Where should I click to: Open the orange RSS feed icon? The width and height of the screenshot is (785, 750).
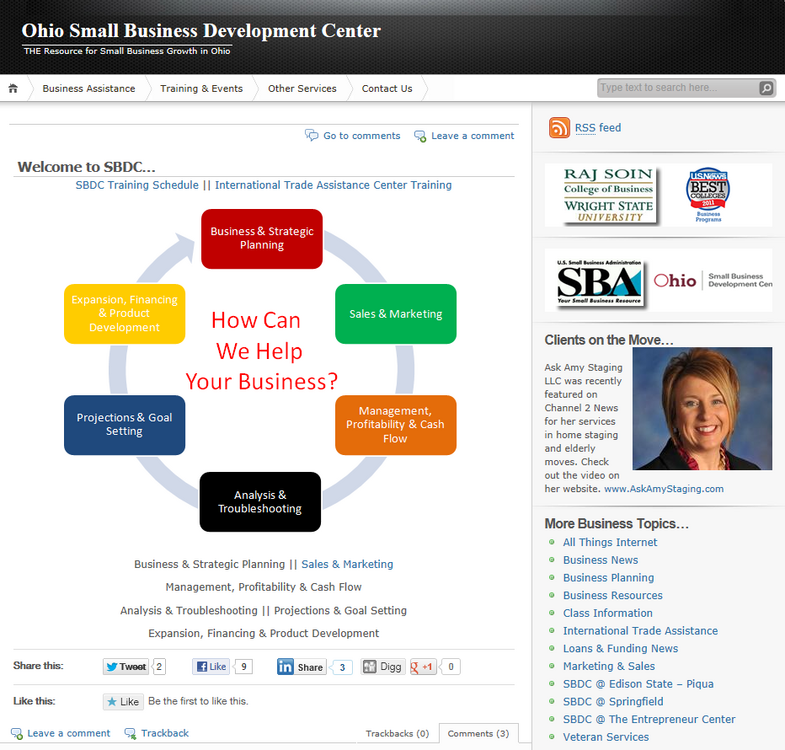click(x=559, y=128)
